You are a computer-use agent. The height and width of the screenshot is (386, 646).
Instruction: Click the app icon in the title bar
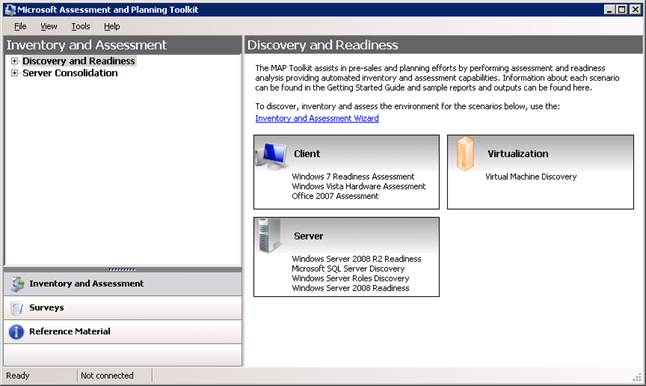click(10, 9)
